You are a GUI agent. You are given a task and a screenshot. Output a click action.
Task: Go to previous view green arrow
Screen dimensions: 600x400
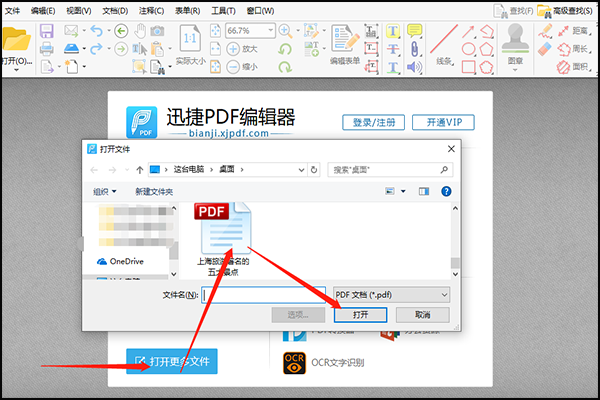(121, 31)
